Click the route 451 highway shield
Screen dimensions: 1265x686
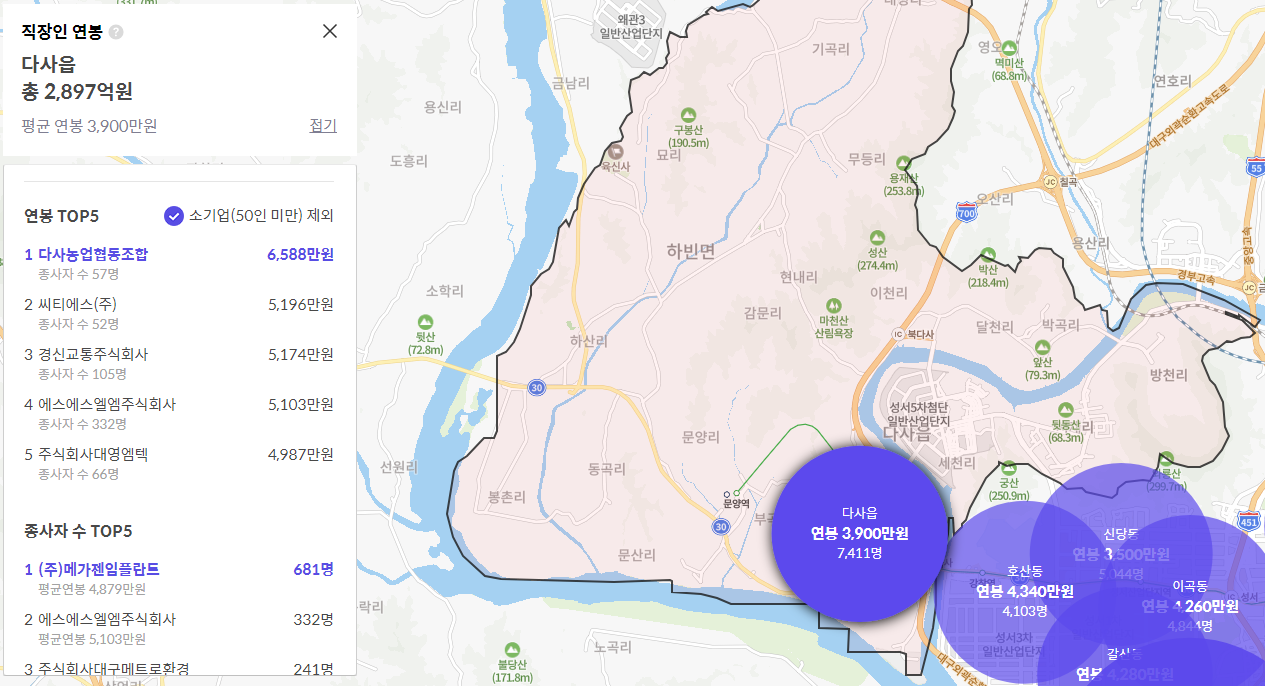(x=1248, y=520)
